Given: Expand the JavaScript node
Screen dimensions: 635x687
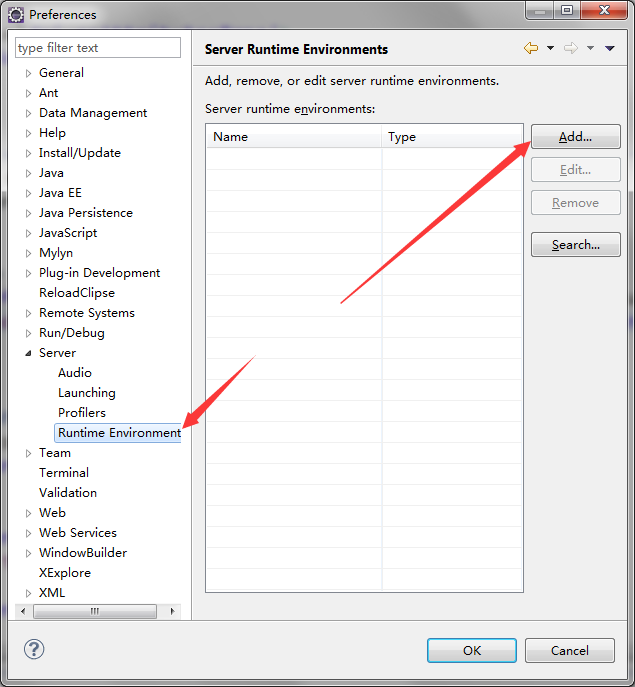Looking at the screenshot, I should (28, 234).
